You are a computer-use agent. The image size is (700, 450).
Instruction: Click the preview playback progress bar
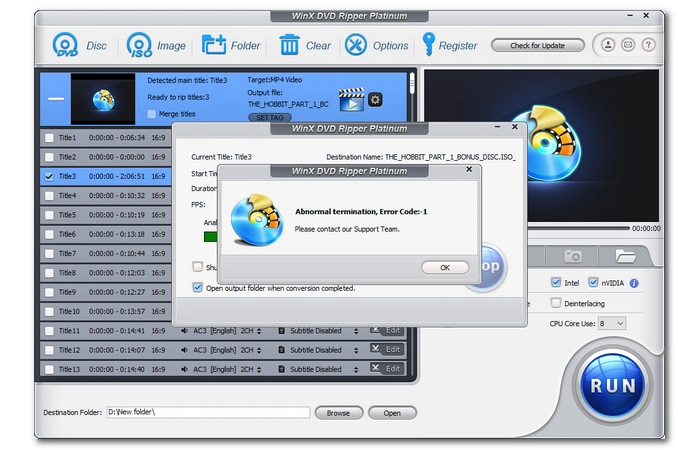pos(578,228)
